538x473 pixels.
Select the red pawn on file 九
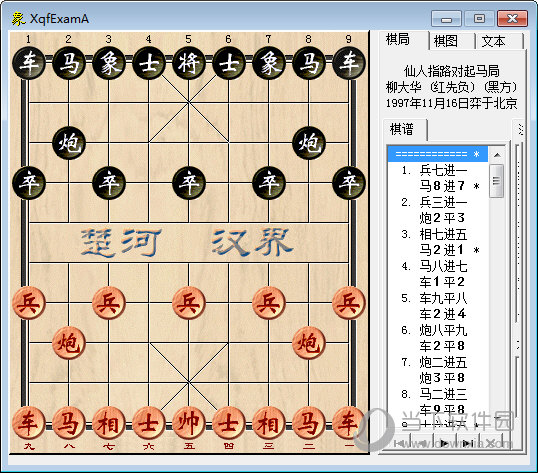tap(29, 303)
